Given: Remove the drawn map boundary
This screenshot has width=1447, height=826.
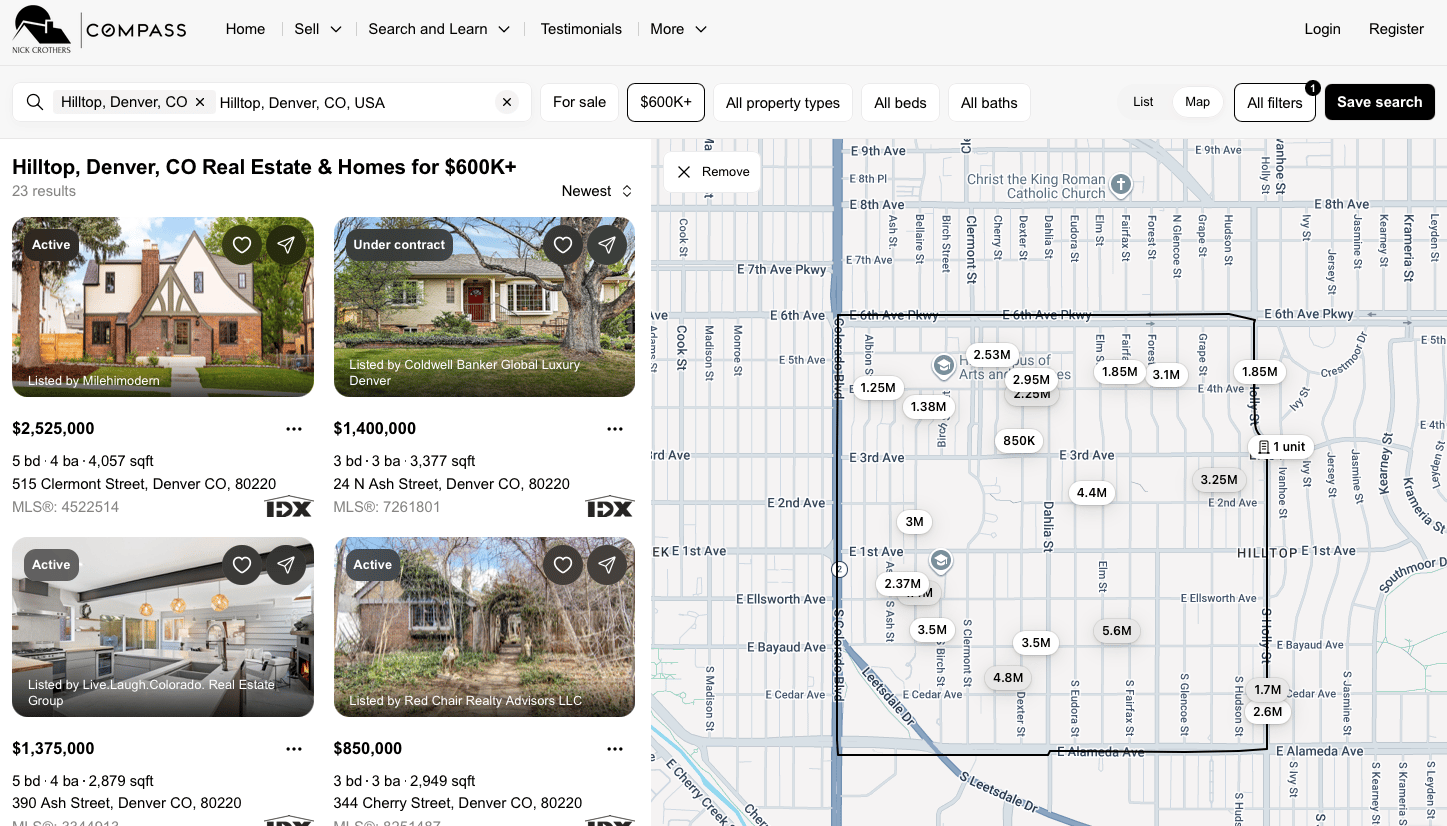Looking at the screenshot, I should [713, 172].
